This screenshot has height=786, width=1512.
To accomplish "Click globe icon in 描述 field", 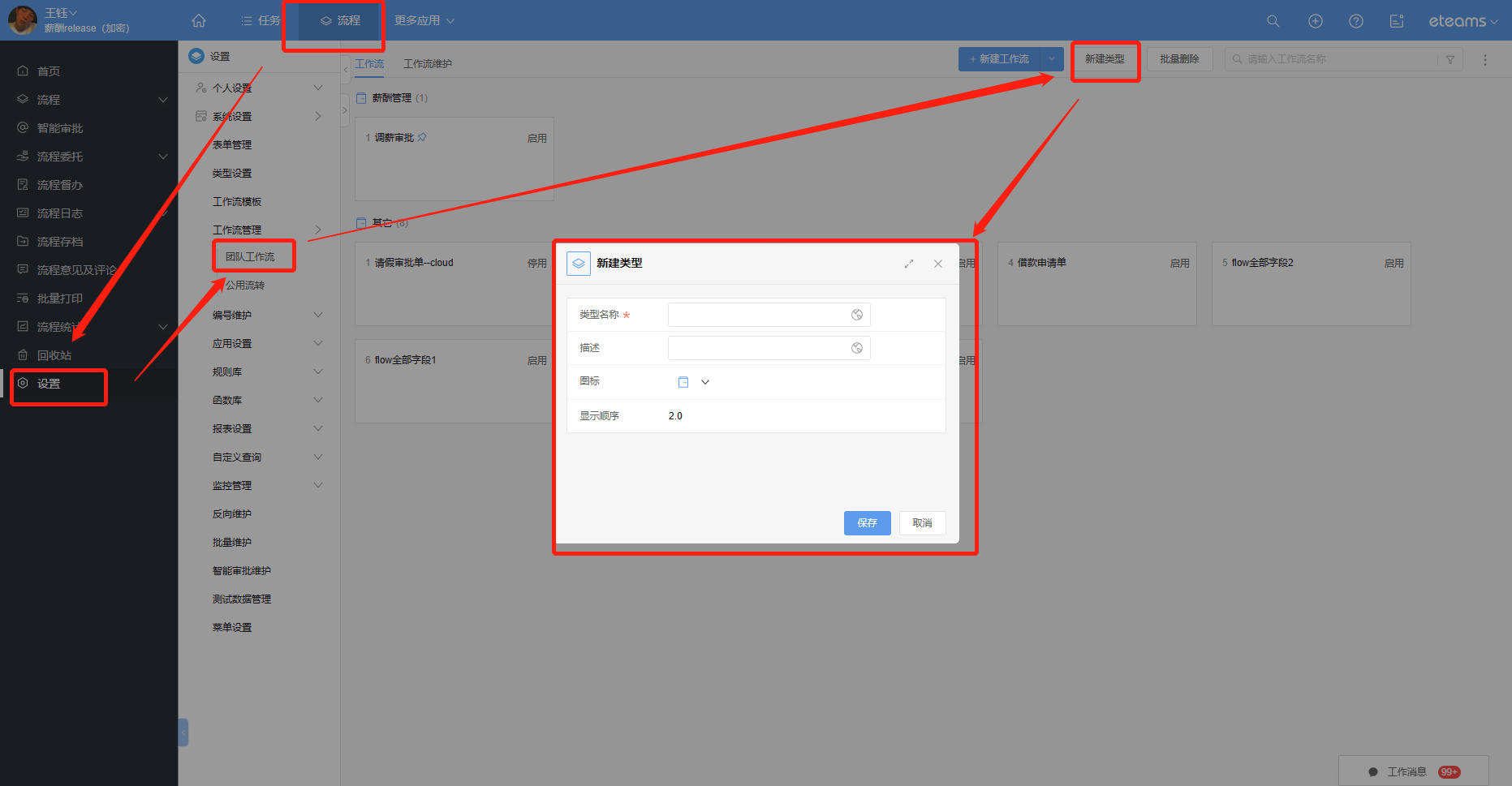I will point(857,348).
